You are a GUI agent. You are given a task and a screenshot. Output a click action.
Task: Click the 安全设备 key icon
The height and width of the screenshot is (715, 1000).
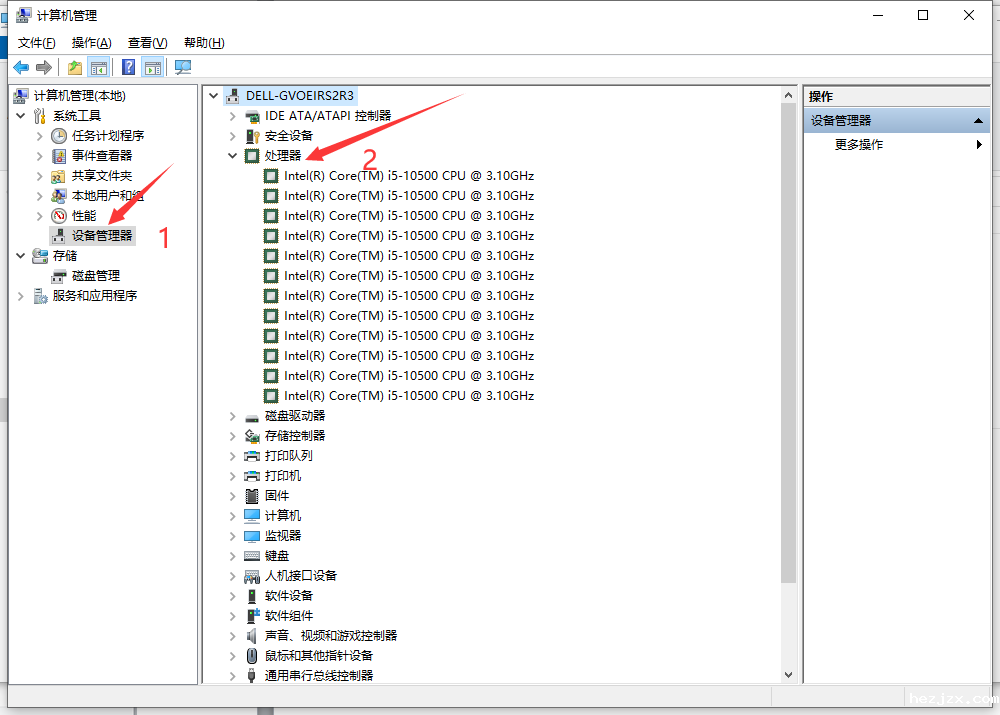pos(252,136)
